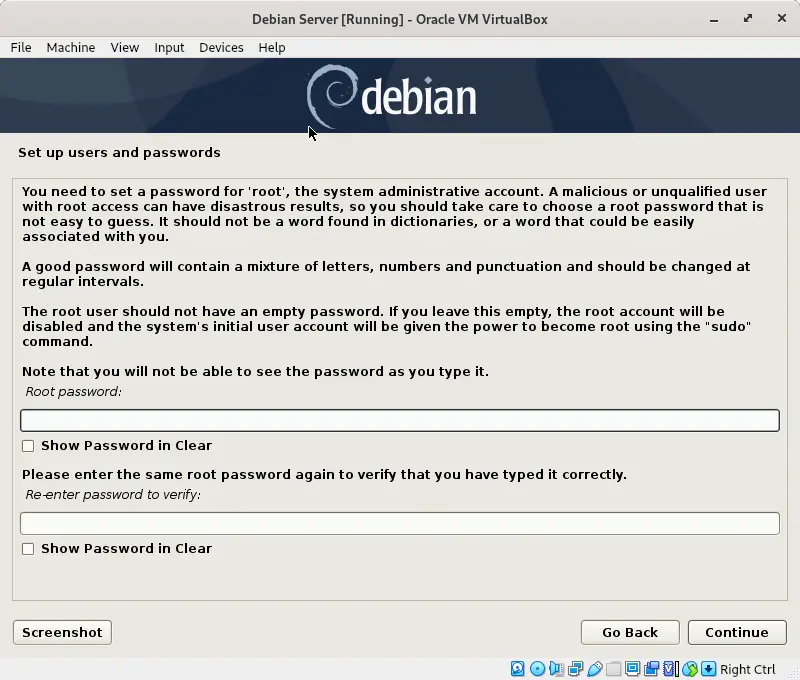Click the mouse integration status icon
The image size is (800, 680).
690,669
